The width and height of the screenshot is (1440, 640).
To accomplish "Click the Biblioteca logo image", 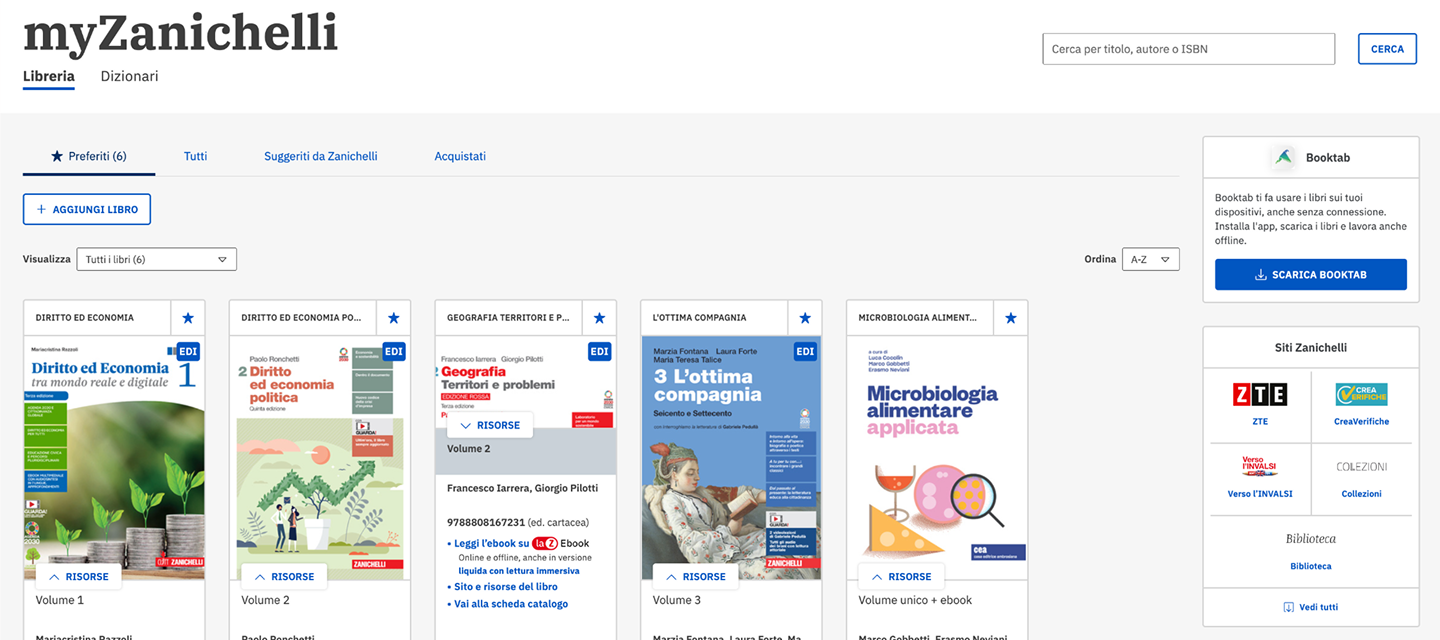I will 1310,539.
